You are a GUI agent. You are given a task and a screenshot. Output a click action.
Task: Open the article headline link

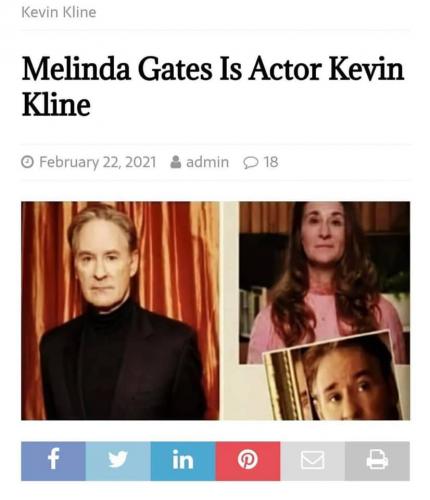(213, 86)
